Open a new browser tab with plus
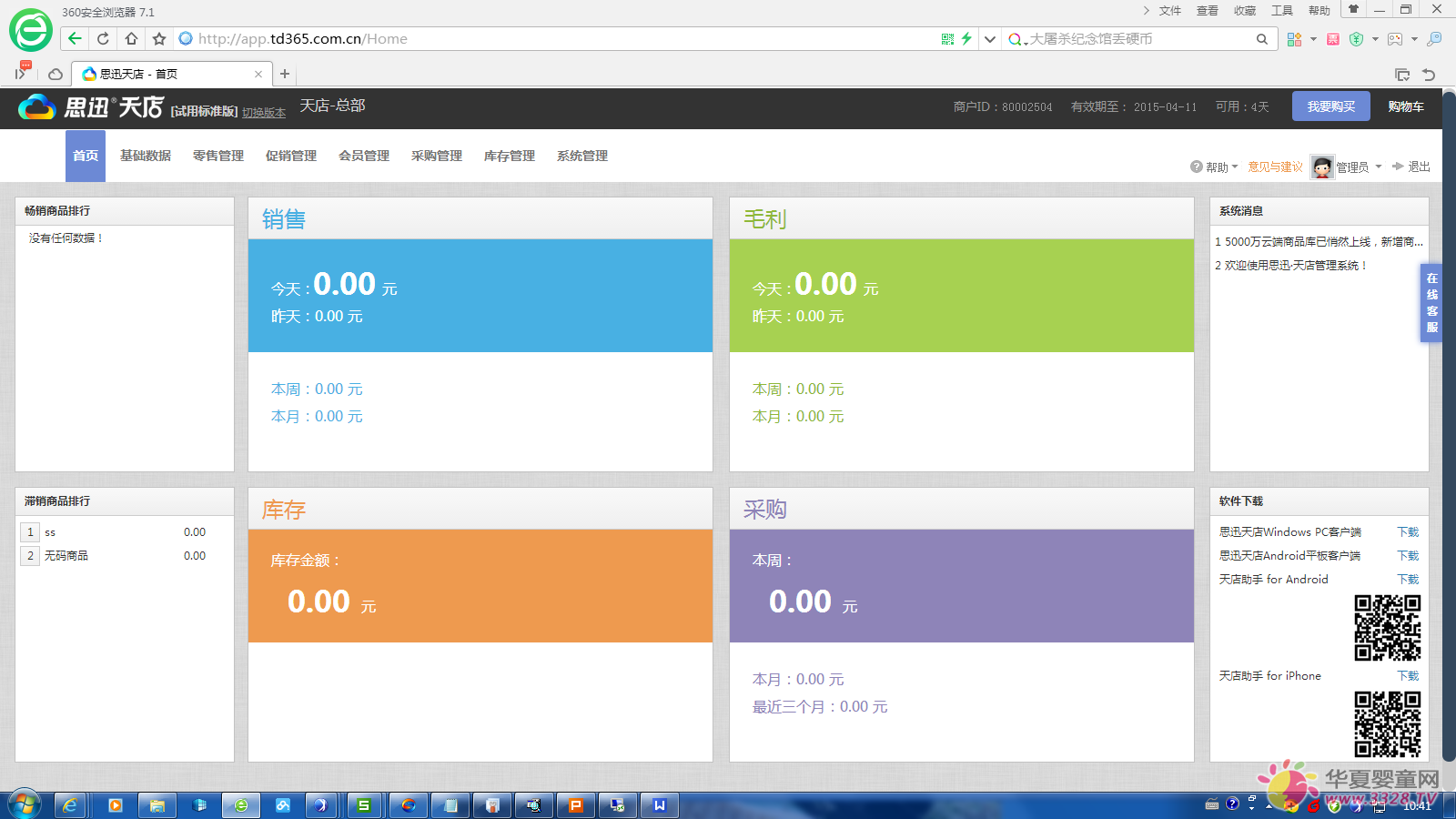The width and height of the screenshot is (1456, 819). coord(285,74)
